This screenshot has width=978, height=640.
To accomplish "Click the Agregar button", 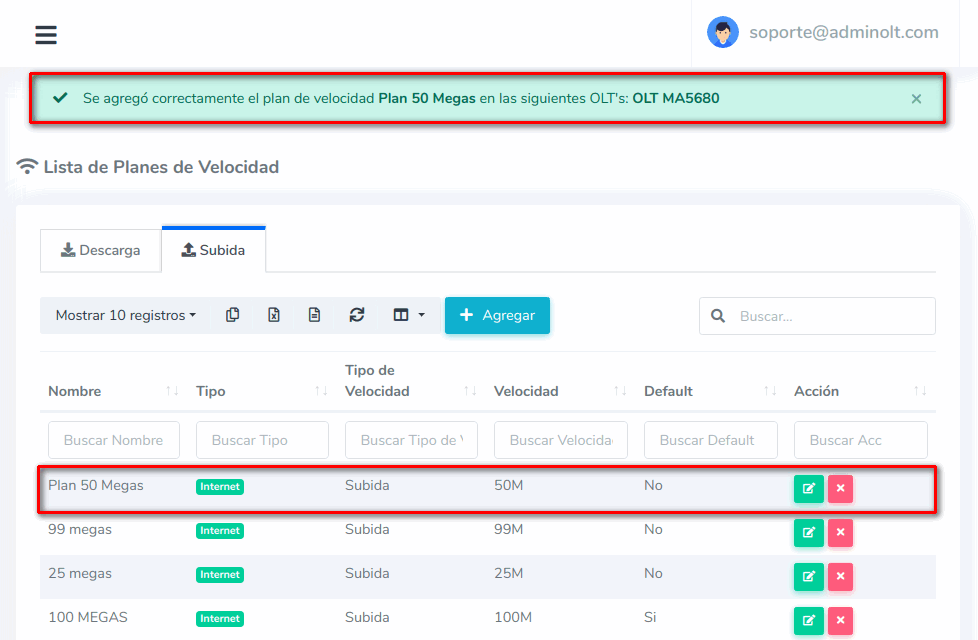I will point(497,315).
